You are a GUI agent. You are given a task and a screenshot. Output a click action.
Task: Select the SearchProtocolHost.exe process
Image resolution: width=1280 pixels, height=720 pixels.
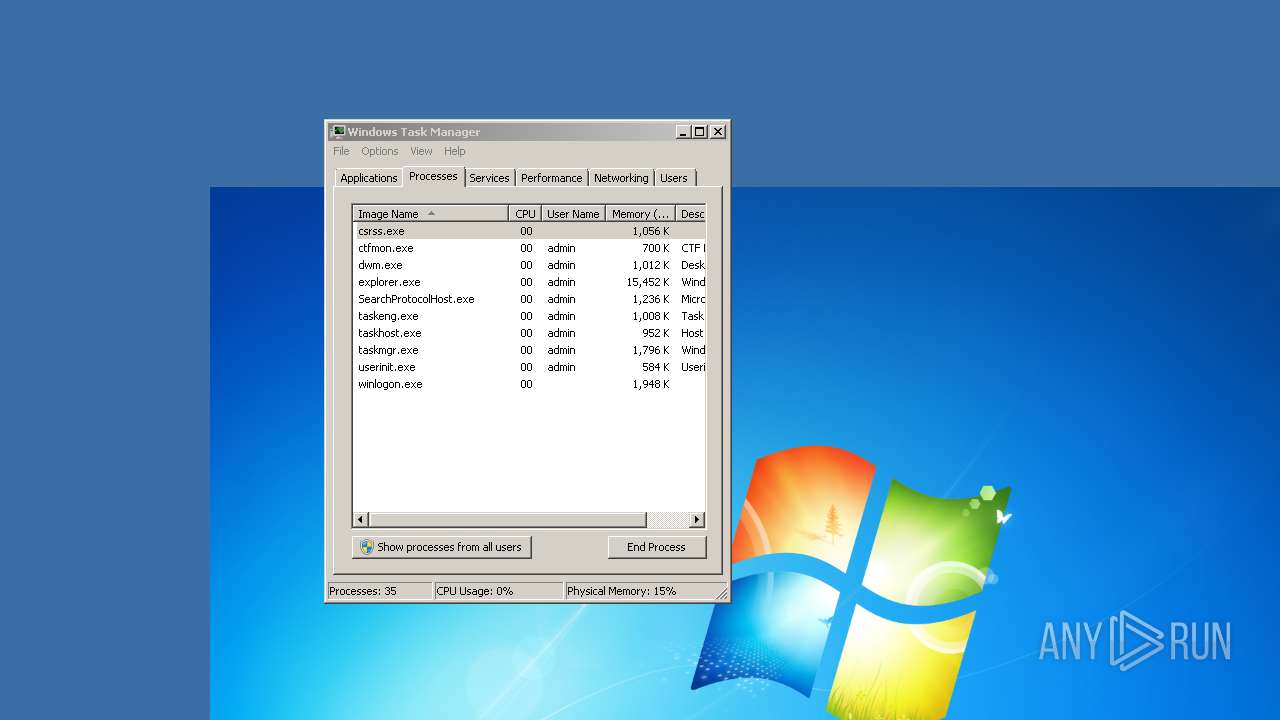[x=530, y=299]
